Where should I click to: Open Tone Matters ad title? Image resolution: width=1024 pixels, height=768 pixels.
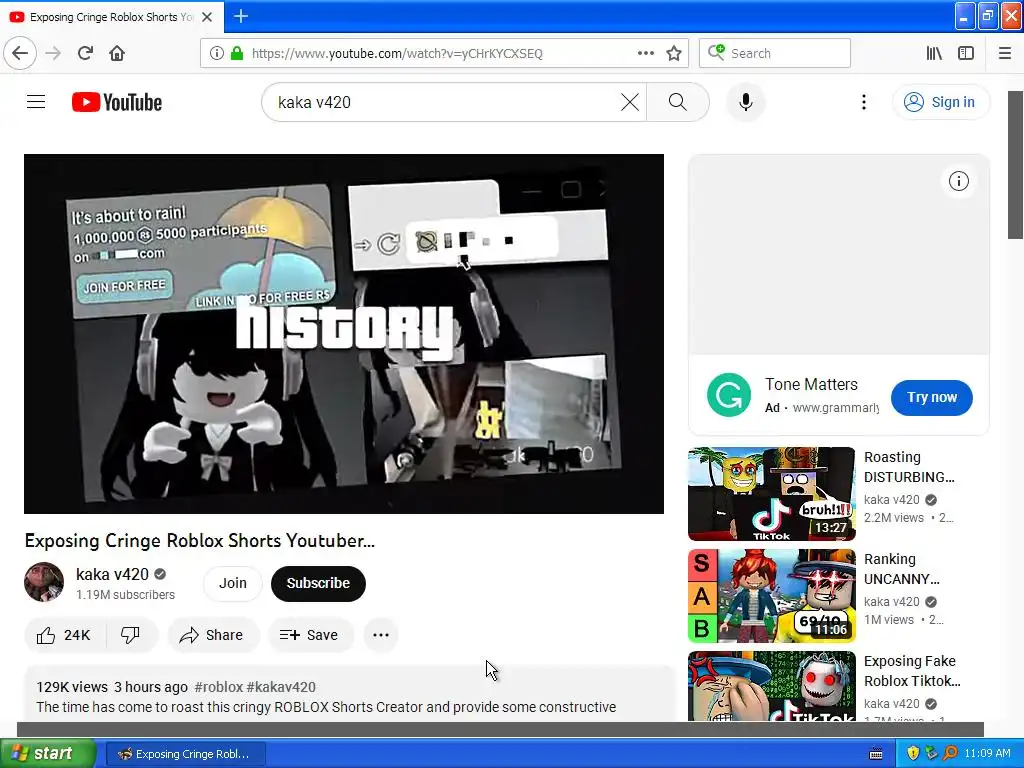(x=811, y=385)
